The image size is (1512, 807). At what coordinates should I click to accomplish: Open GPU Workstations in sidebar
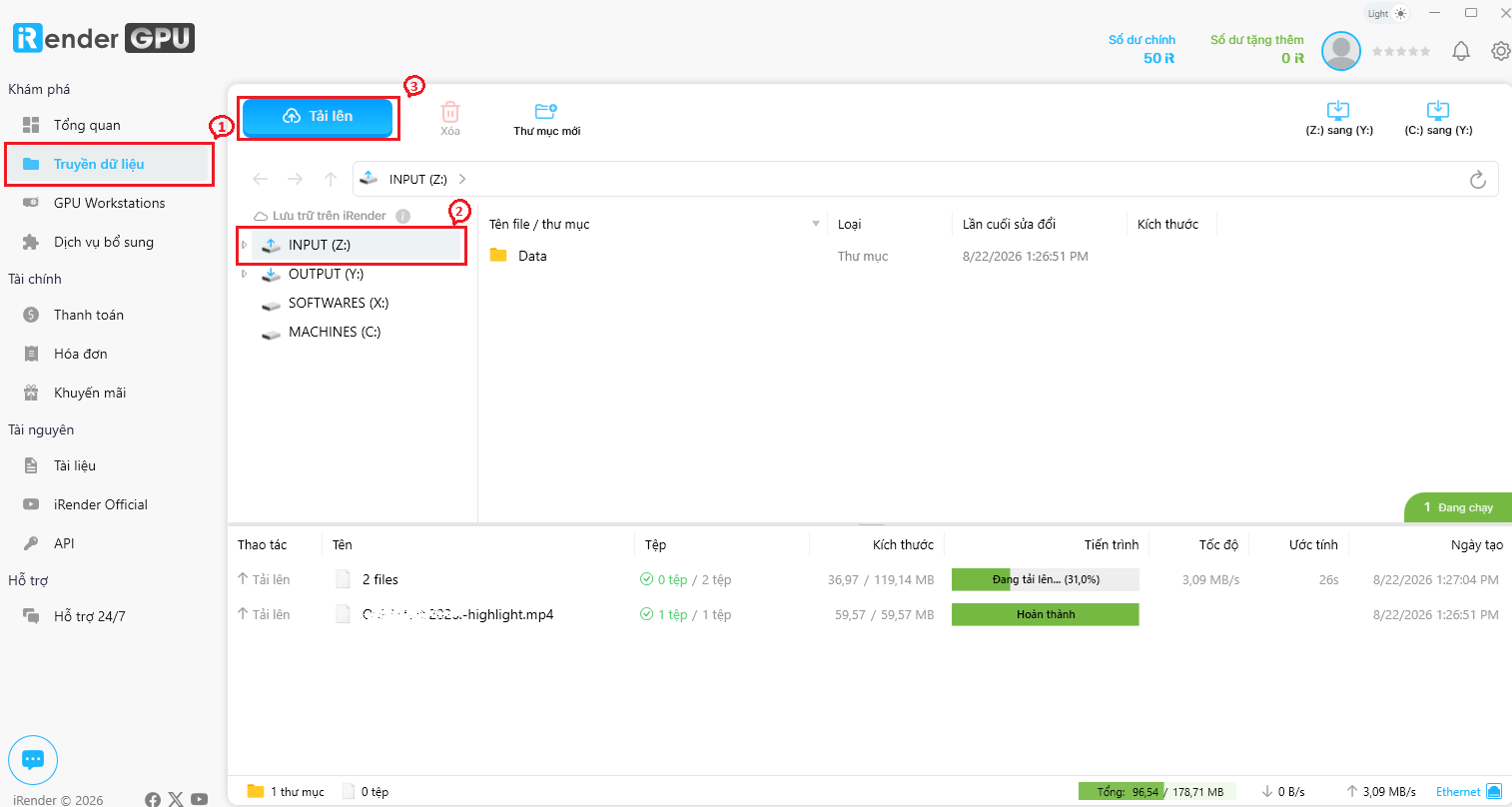(109, 203)
